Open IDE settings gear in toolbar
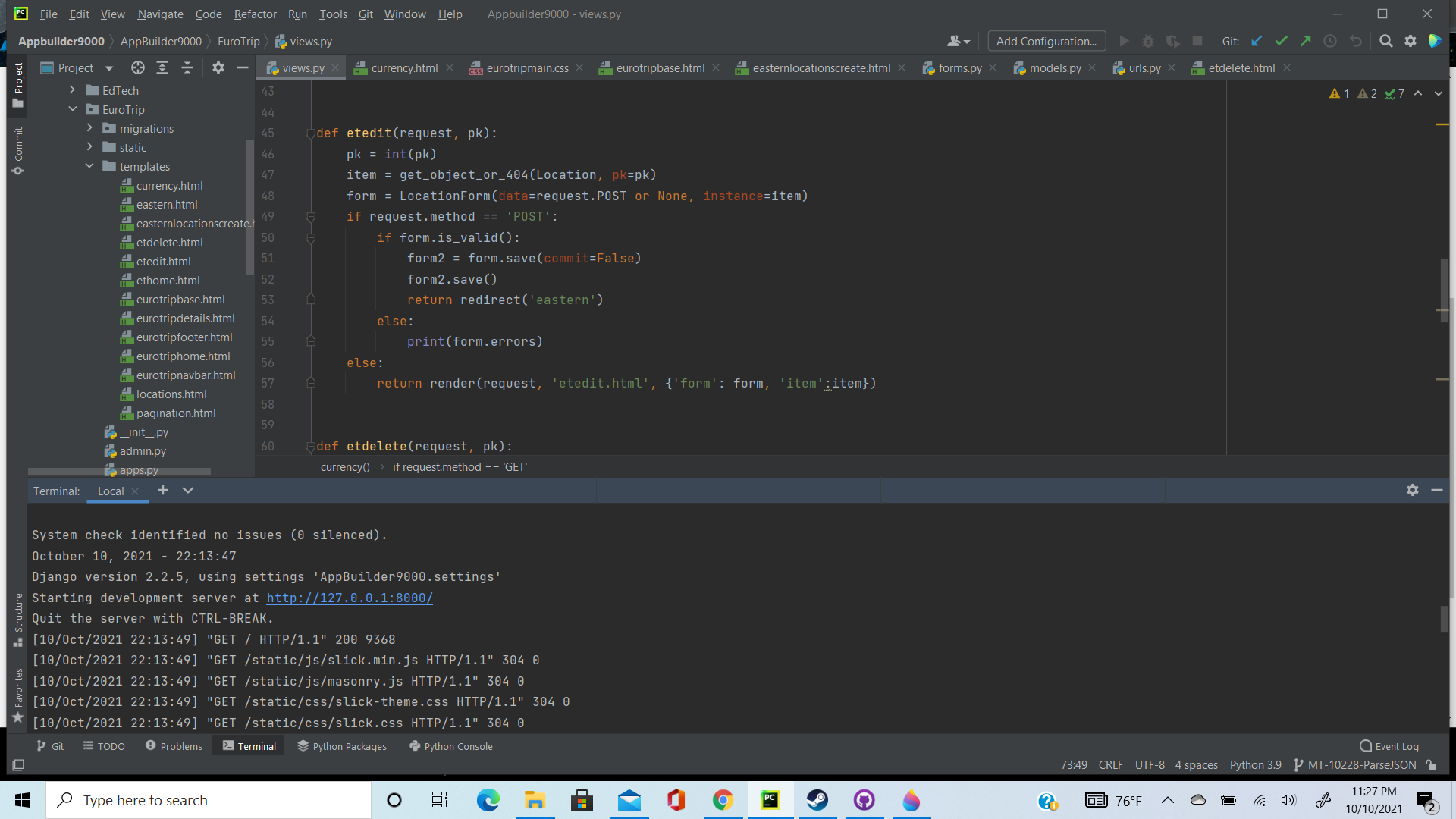Image resolution: width=1456 pixels, height=819 pixels. [x=1410, y=42]
